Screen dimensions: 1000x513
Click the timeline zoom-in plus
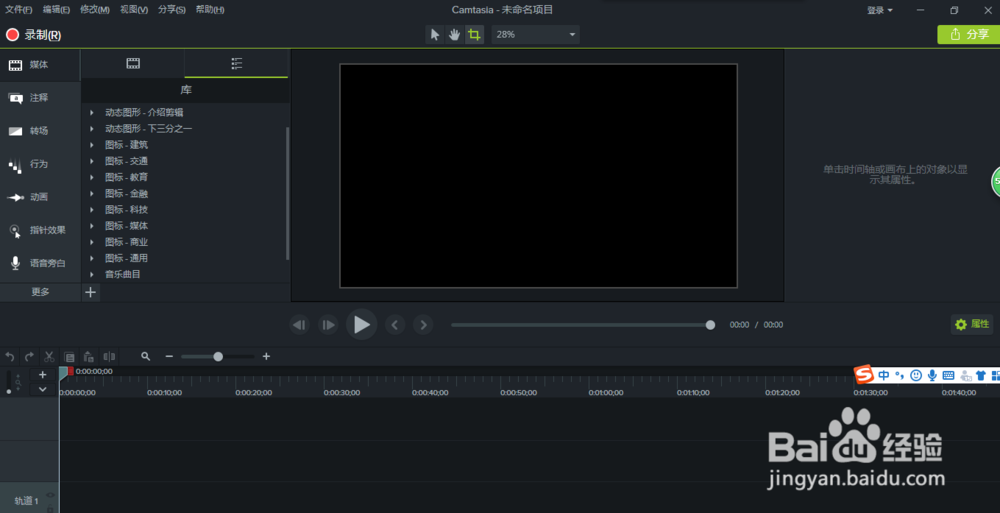pos(267,357)
